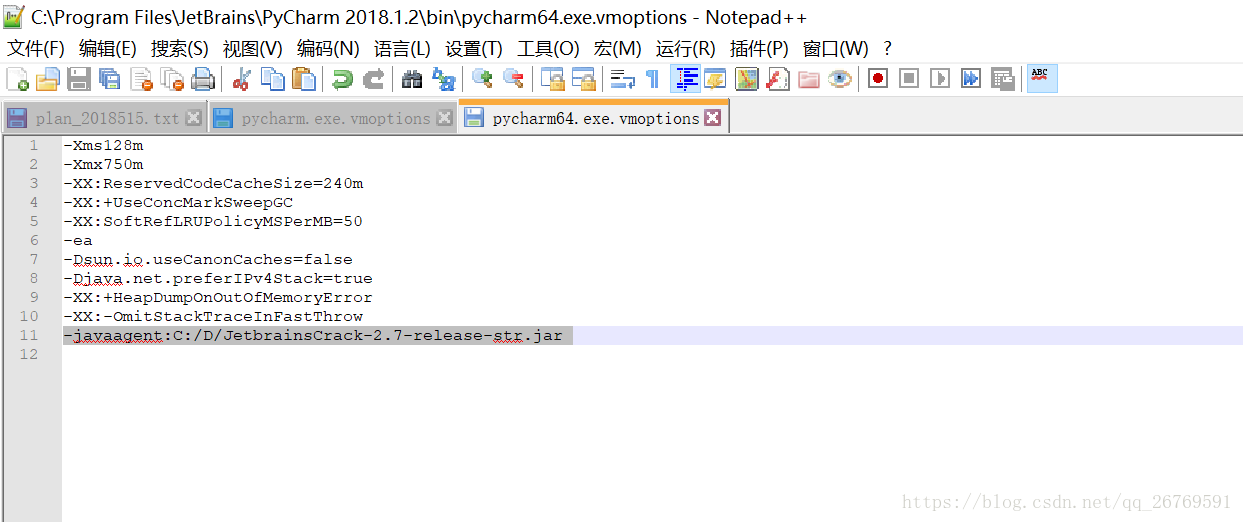Open the Function List panel icon
1243x522 pixels.
(777, 79)
